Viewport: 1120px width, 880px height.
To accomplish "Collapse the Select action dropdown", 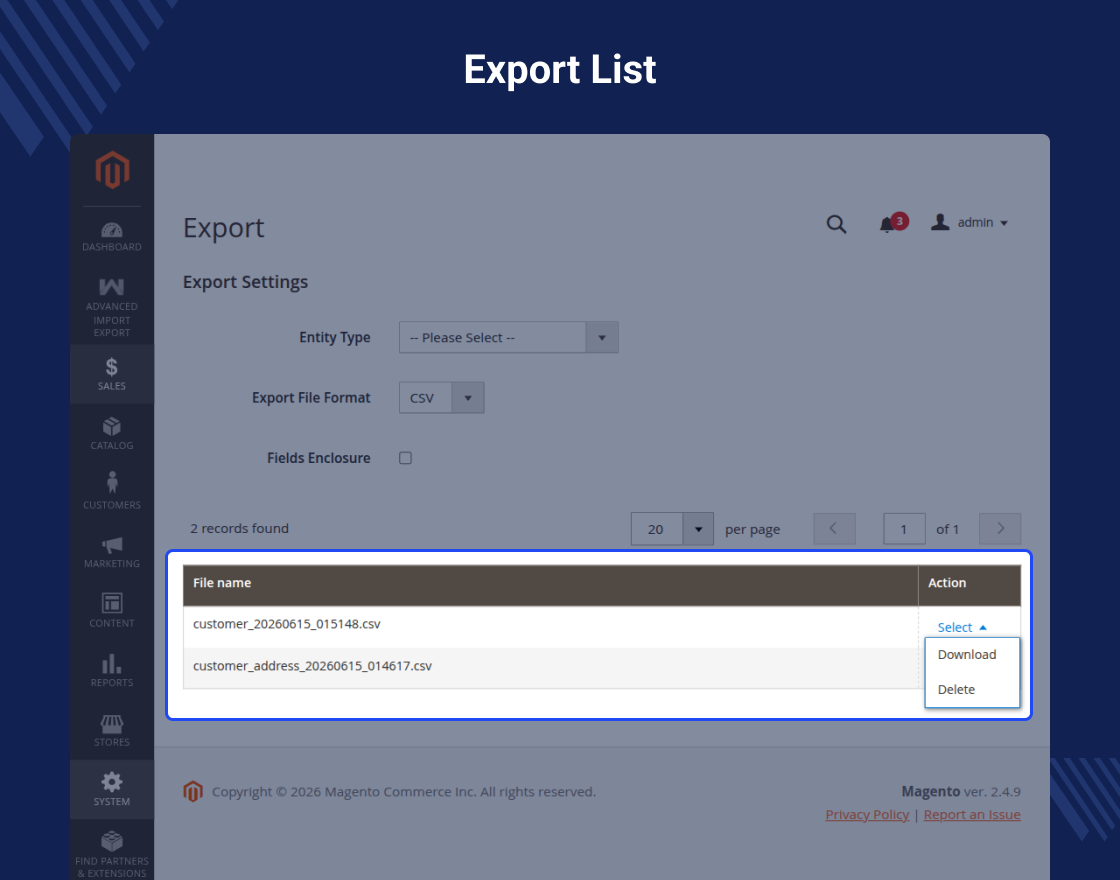I will [961, 627].
